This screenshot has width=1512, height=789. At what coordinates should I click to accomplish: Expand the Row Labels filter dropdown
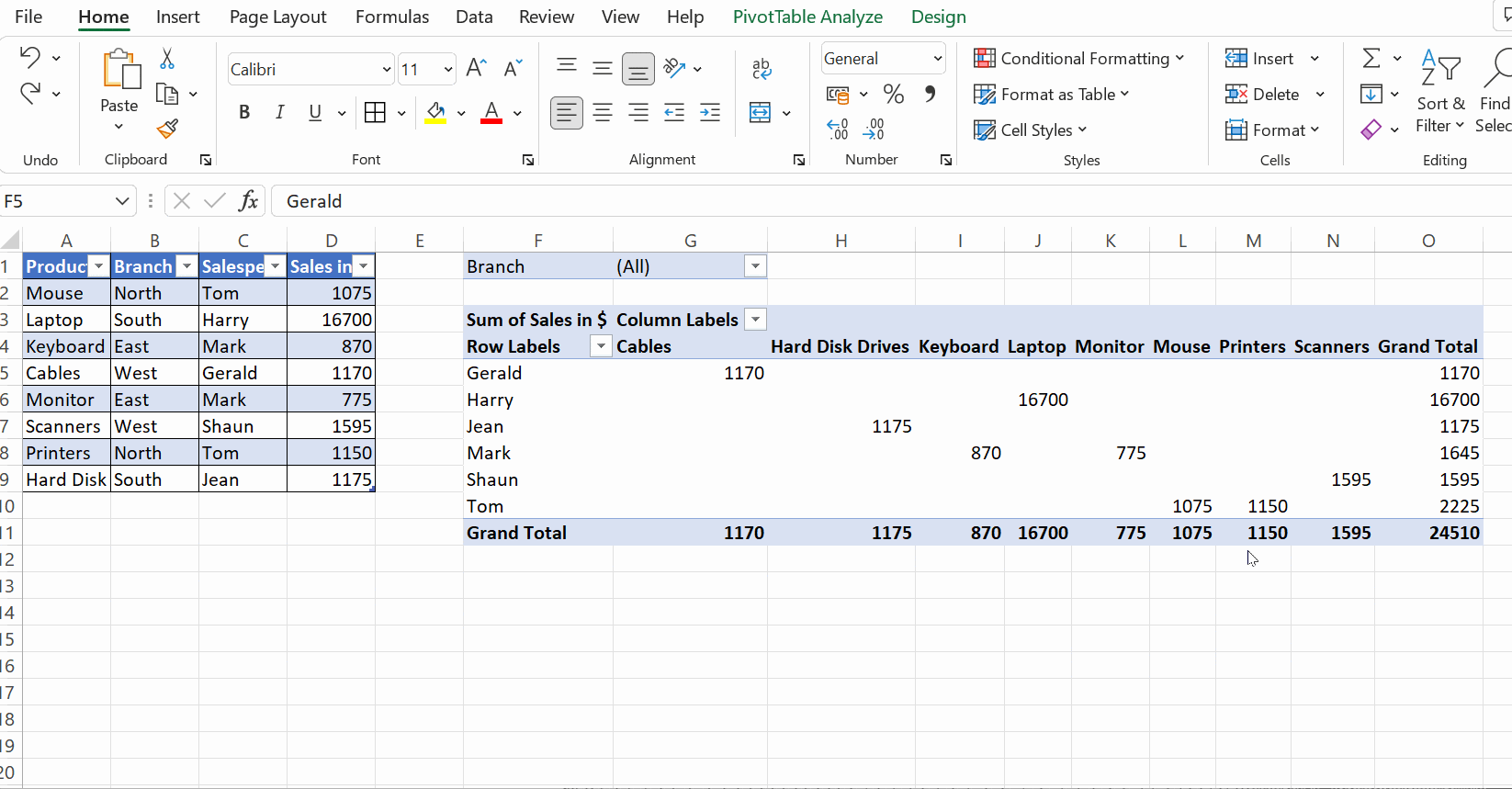point(601,346)
